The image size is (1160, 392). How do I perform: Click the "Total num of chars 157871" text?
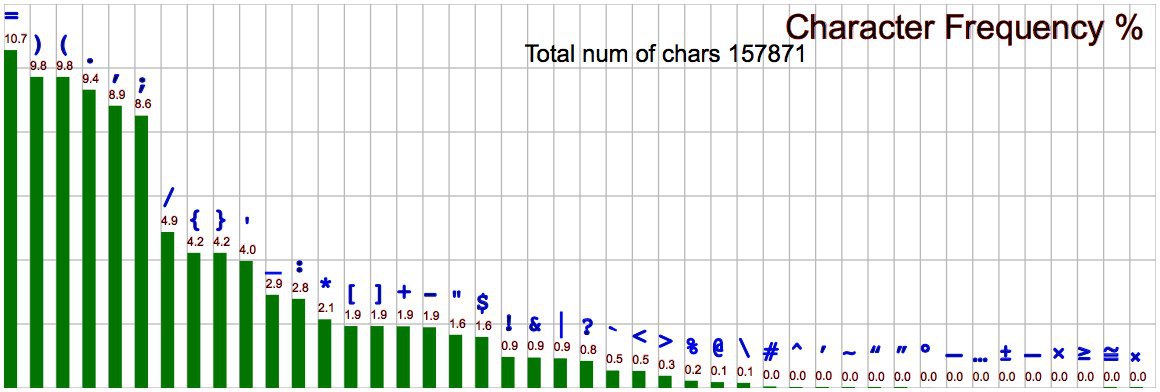tap(664, 54)
